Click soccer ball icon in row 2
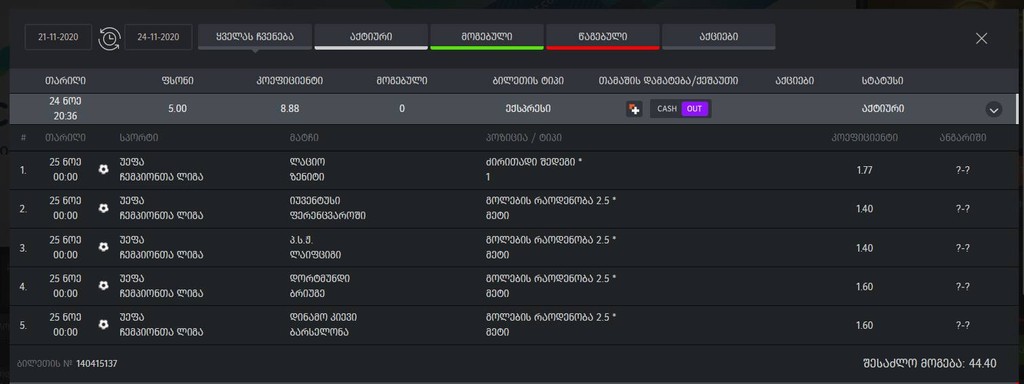This screenshot has height=384, width=1024. click(103, 208)
